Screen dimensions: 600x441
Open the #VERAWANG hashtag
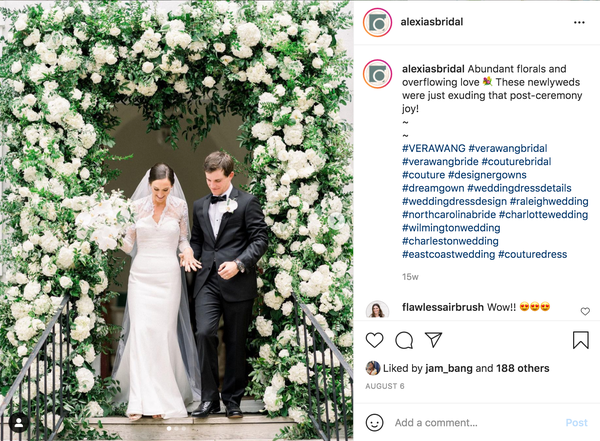[x=434, y=148]
